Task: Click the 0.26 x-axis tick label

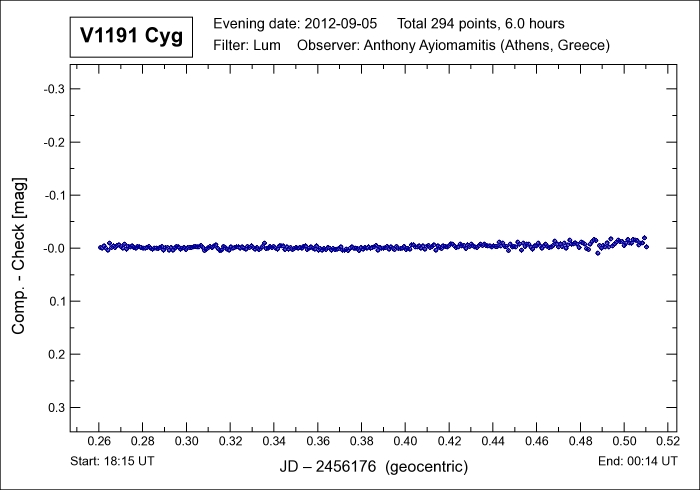Action: click(99, 440)
